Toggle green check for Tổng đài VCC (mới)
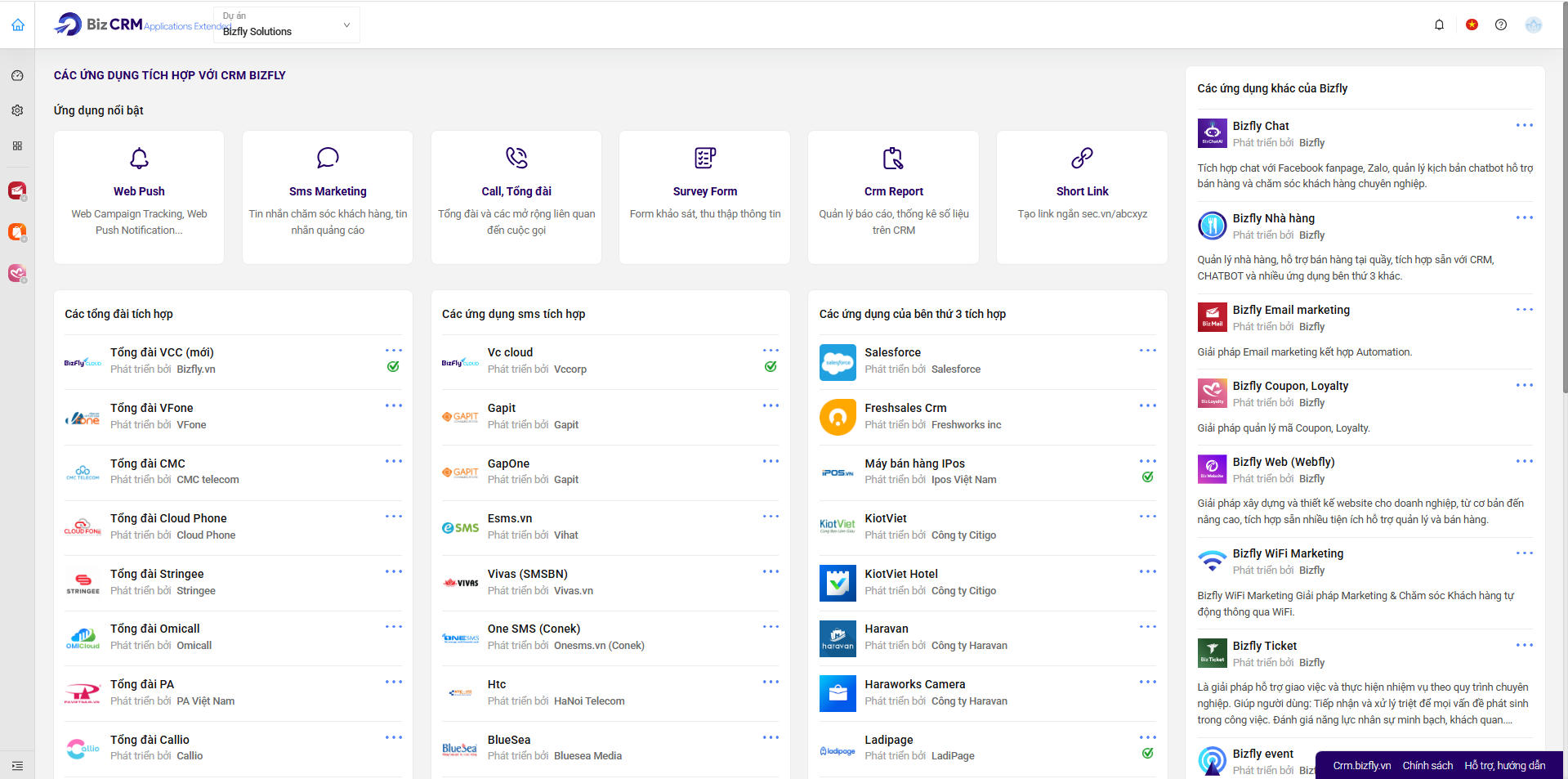This screenshot has width=1568, height=779. coord(393,367)
